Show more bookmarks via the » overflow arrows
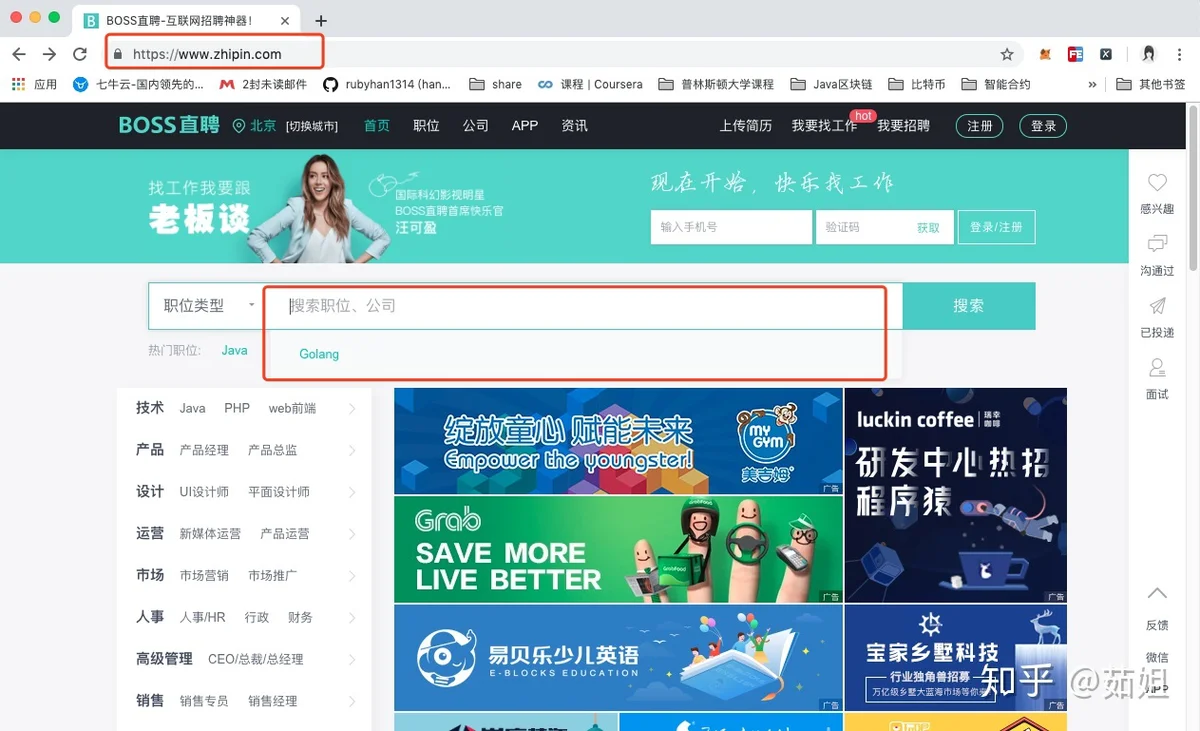Image resolution: width=1200 pixels, height=731 pixels. pyautogui.click(x=1092, y=85)
